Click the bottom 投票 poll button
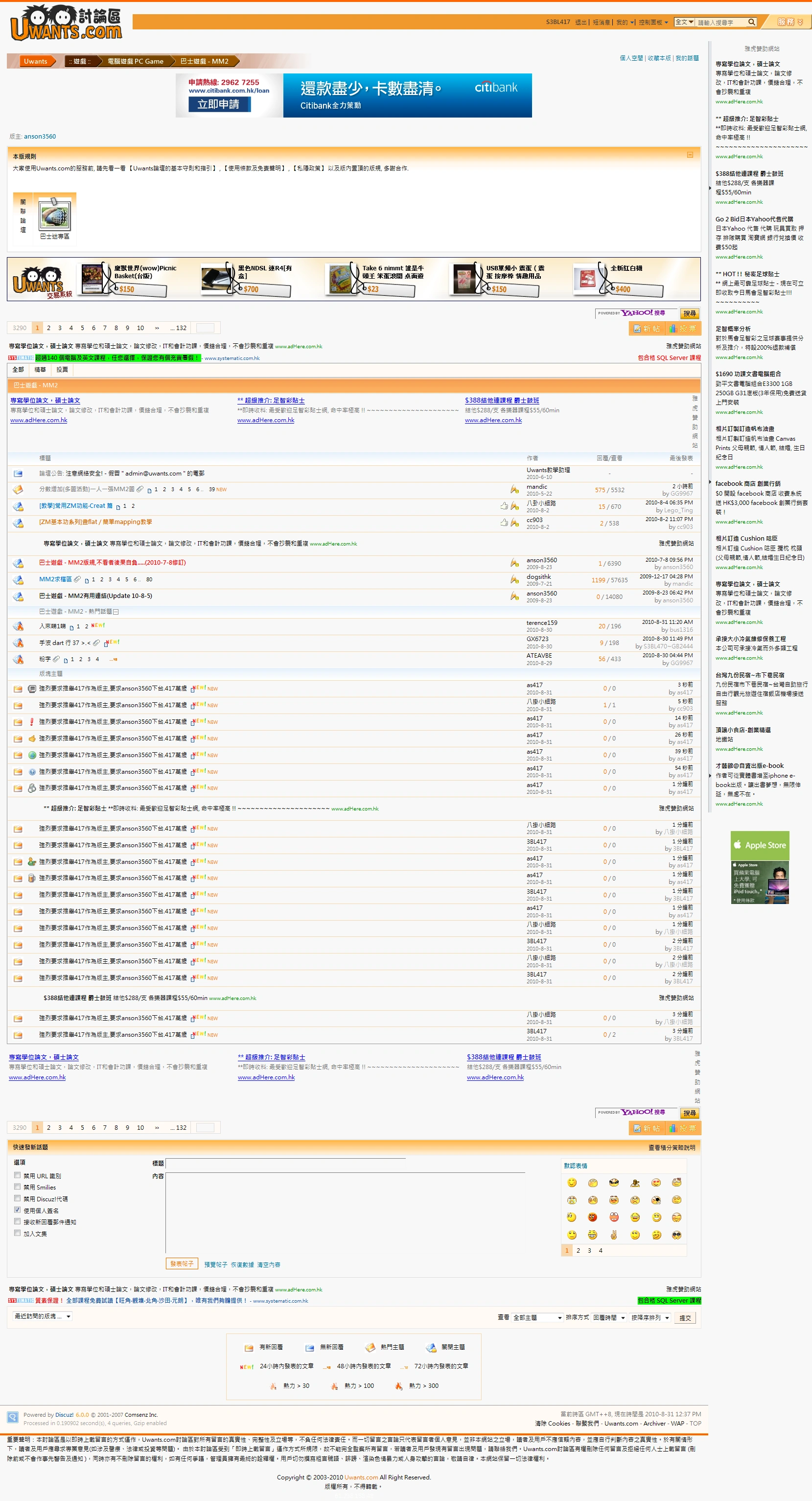Screen dimensions: 812x1501 (x=682, y=1128)
